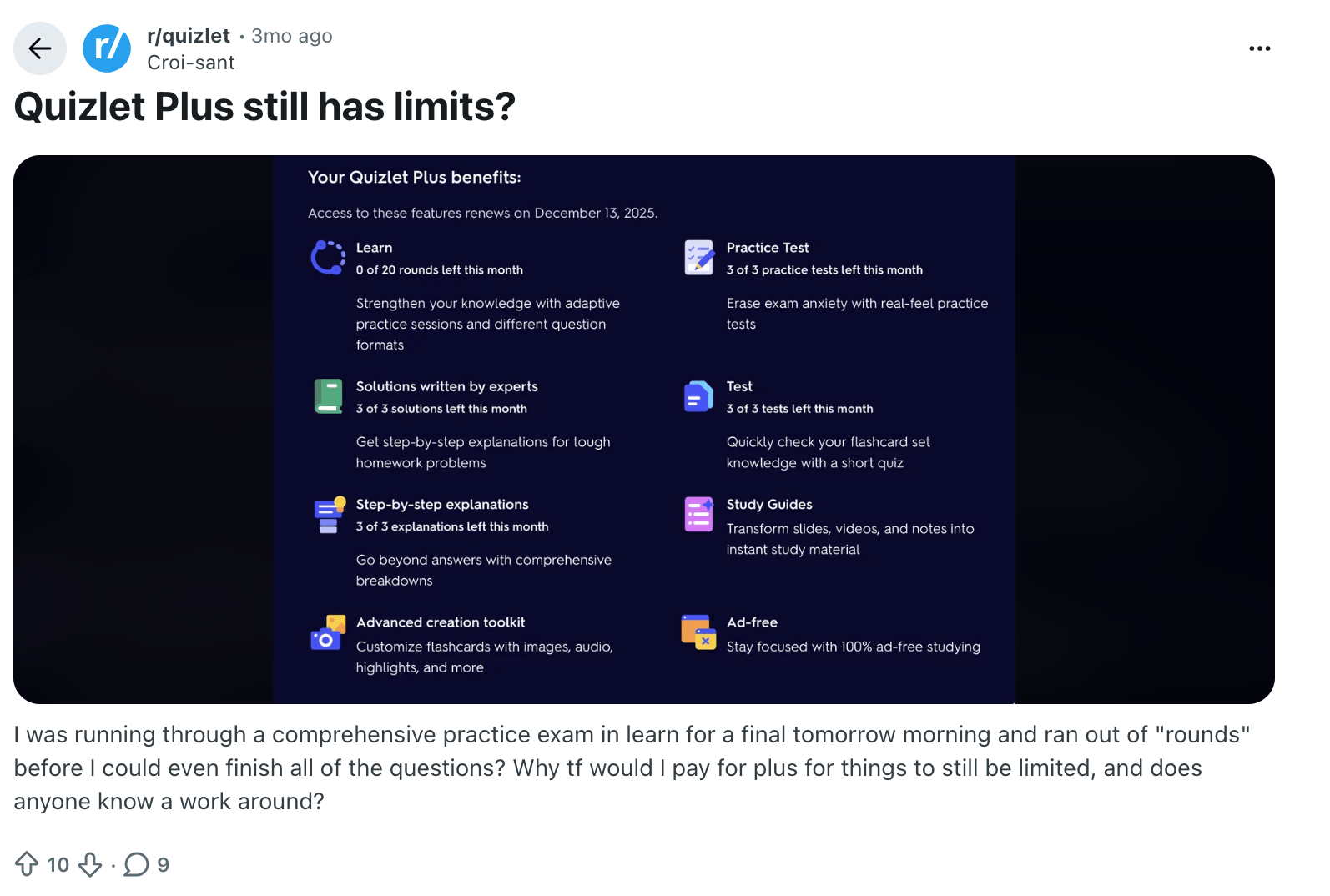Click the 3mo ago timestamp
Screen dimensions: 1330x896
[291, 35]
